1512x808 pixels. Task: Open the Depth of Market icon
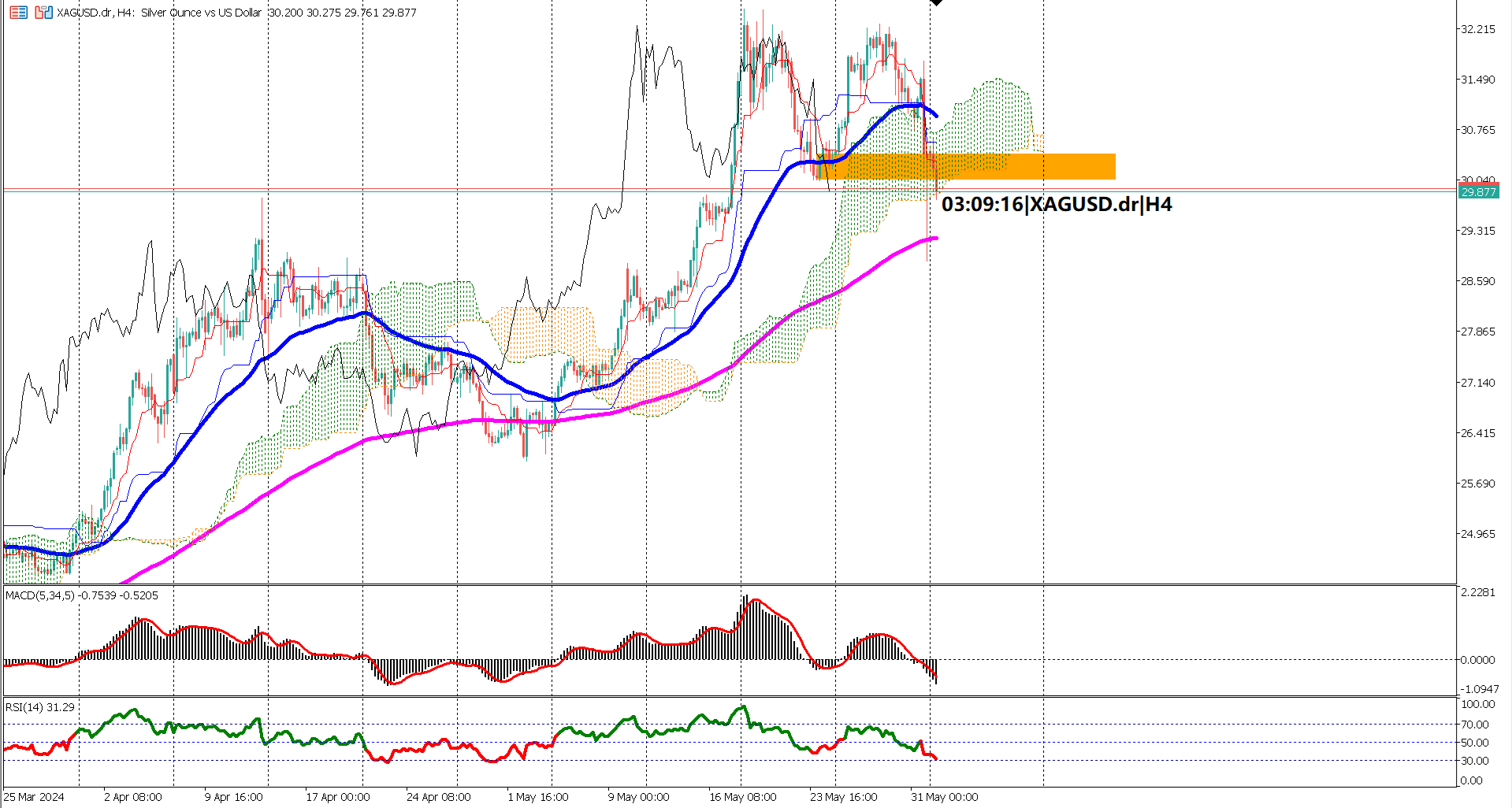18,13
